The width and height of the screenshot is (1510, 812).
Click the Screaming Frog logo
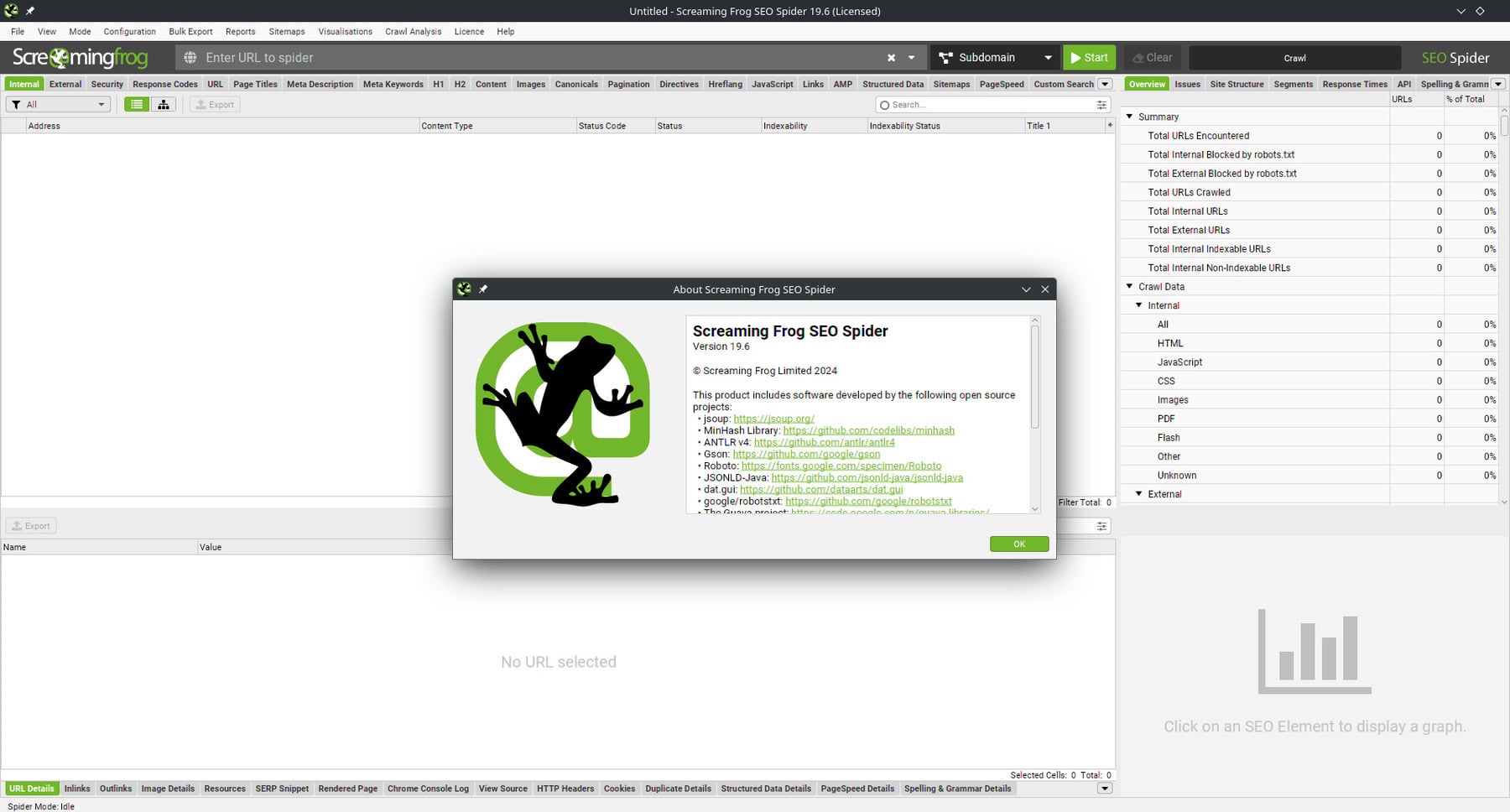click(80, 58)
